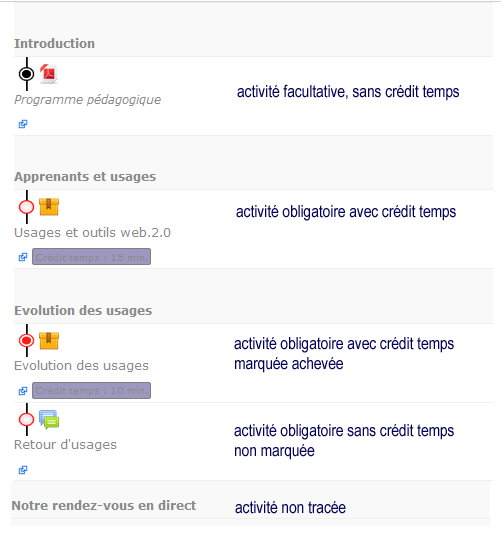Open the PDF icon for Programme pédagogique
This screenshot has width=501, height=533.
coord(49,73)
